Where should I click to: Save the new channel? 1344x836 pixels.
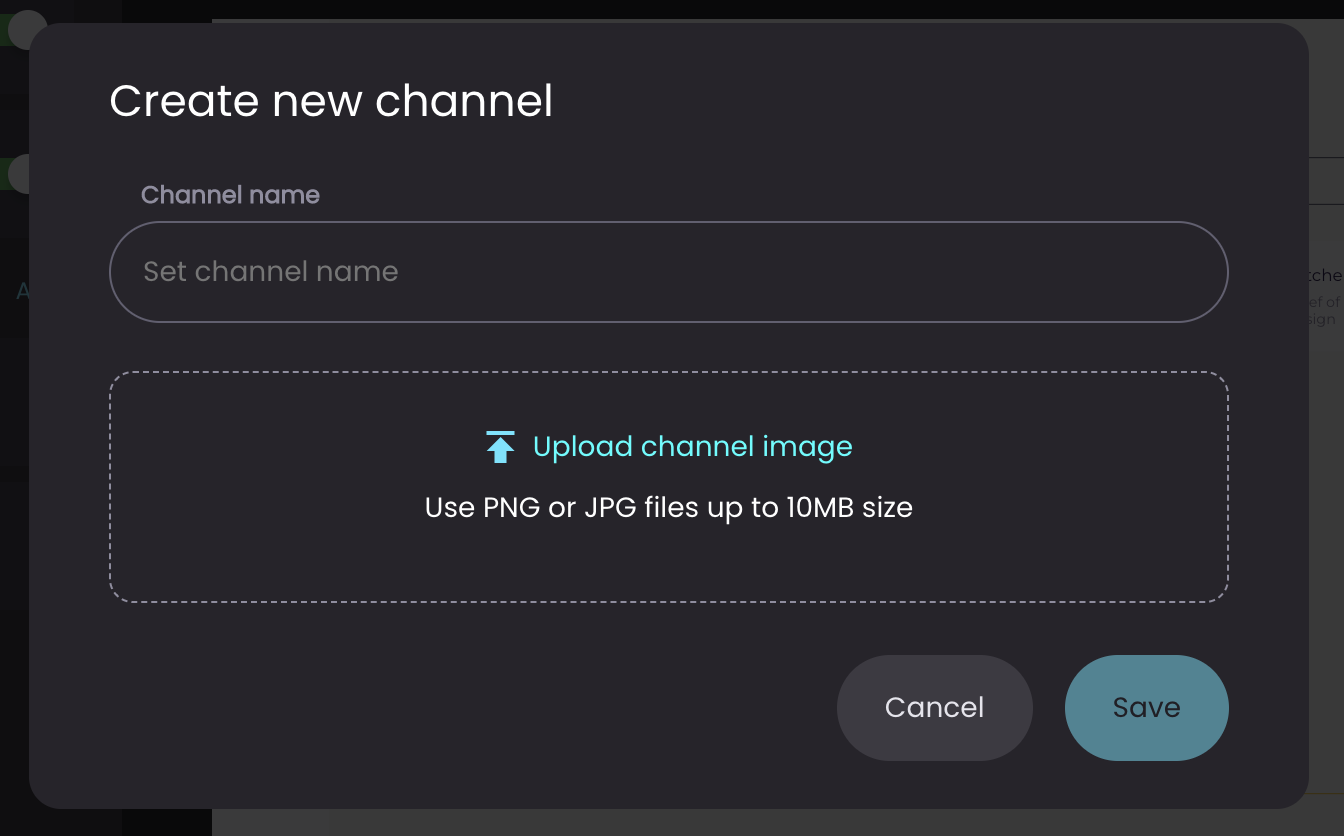point(1146,708)
